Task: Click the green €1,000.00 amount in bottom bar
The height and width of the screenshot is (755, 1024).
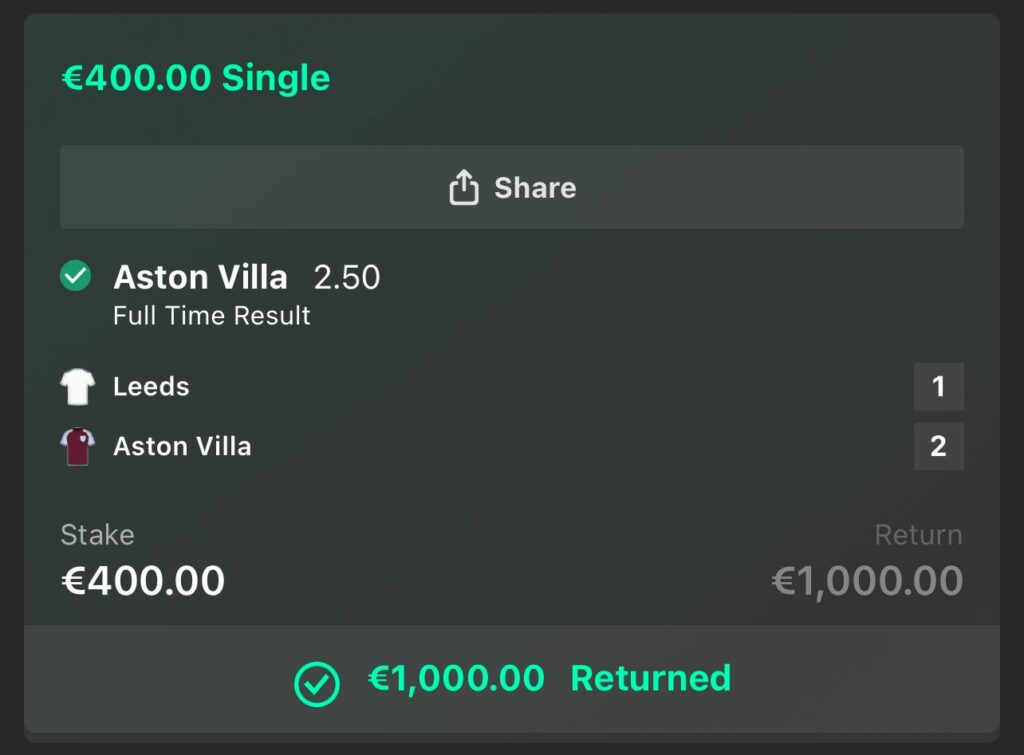Action: (456, 679)
